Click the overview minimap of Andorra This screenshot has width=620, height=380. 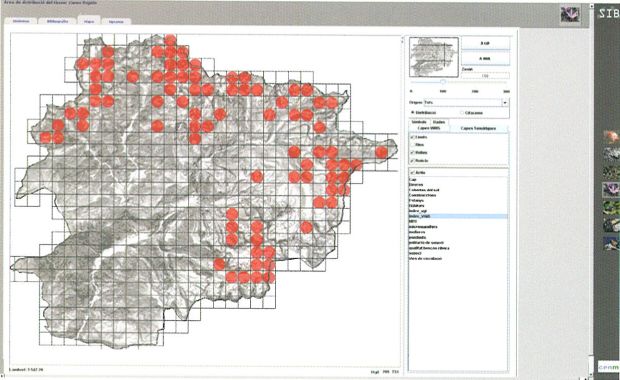click(x=434, y=57)
